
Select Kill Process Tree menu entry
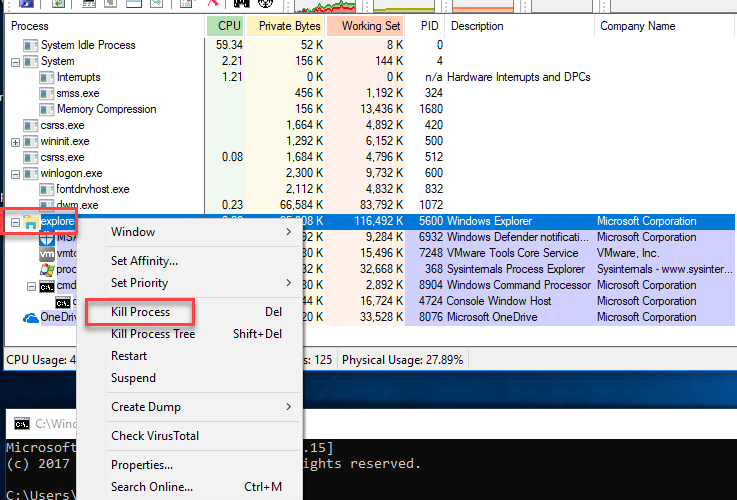click(x=153, y=334)
